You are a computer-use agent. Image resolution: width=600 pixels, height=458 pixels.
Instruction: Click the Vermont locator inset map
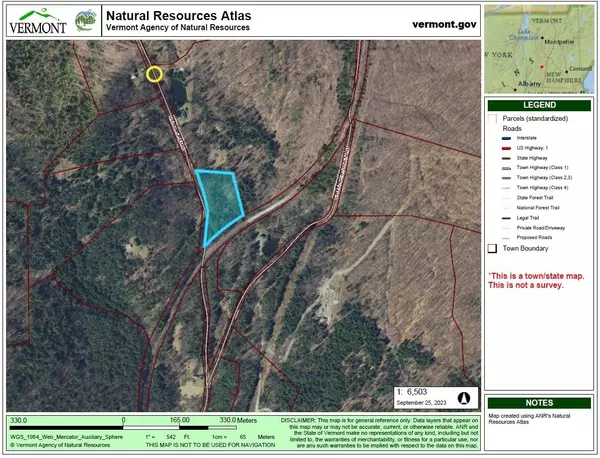pyautogui.click(x=540, y=48)
